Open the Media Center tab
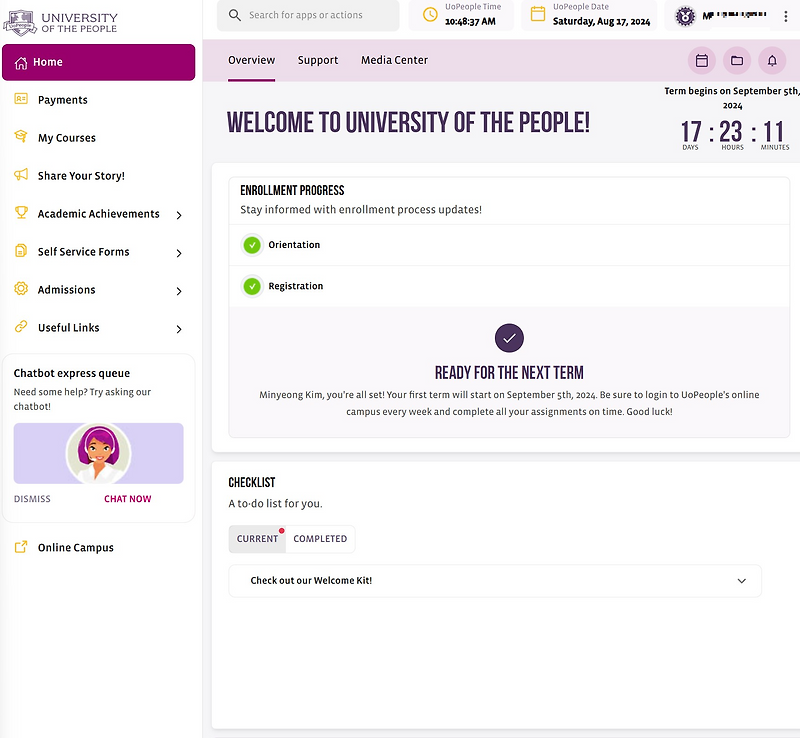 394,60
